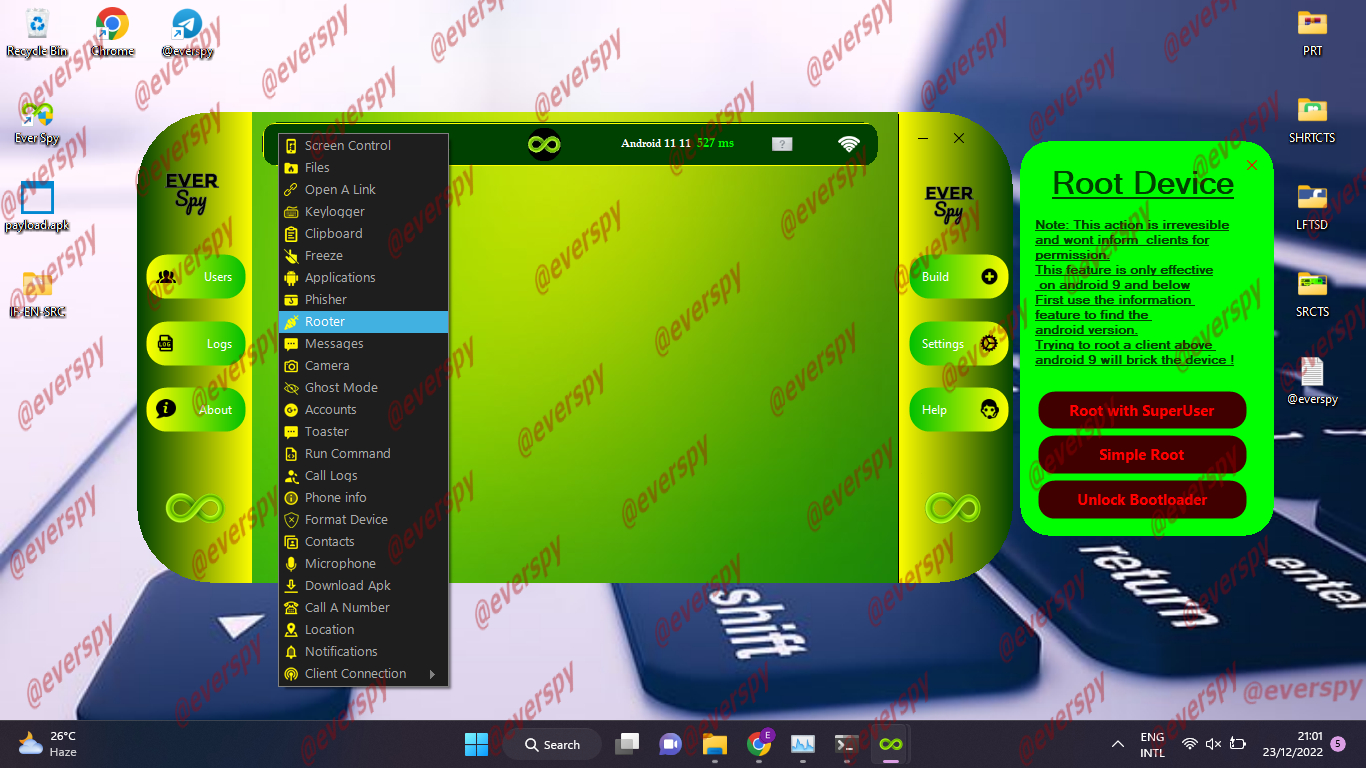The image size is (1366, 768).
Task: Open the @everspy text file on desktop
Action: point(1312,381)
